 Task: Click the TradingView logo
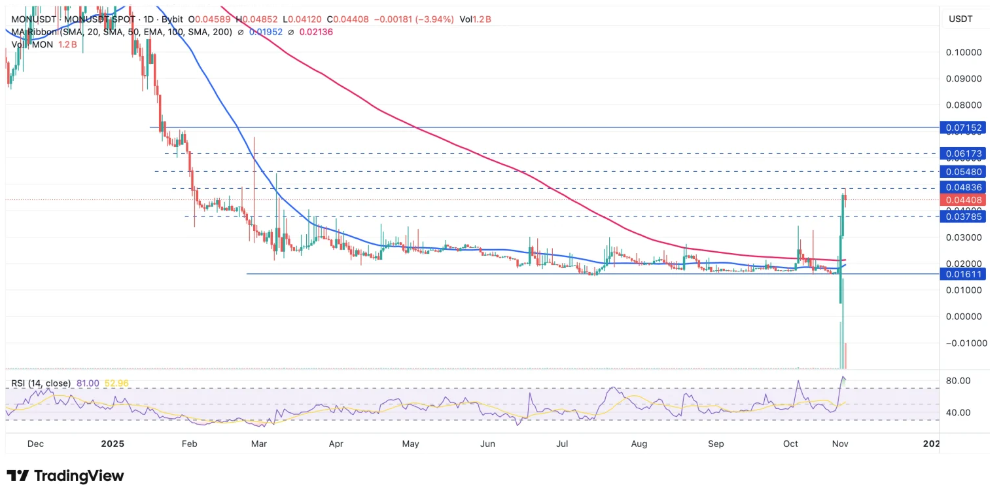coord(67,475)
